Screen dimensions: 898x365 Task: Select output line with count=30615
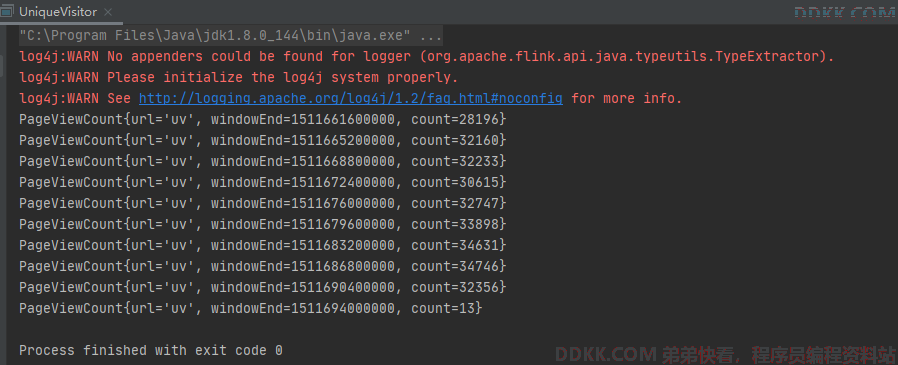pyautogui.click(x=263, y=182)
